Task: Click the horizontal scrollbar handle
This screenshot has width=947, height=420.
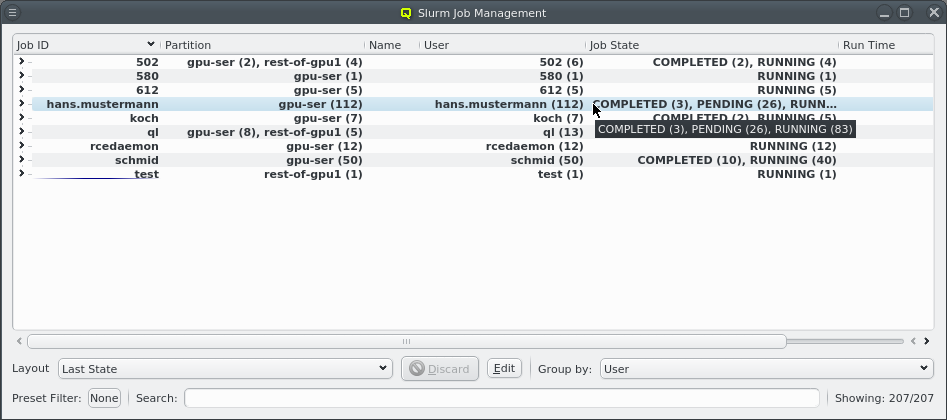Action: point(406,341)
